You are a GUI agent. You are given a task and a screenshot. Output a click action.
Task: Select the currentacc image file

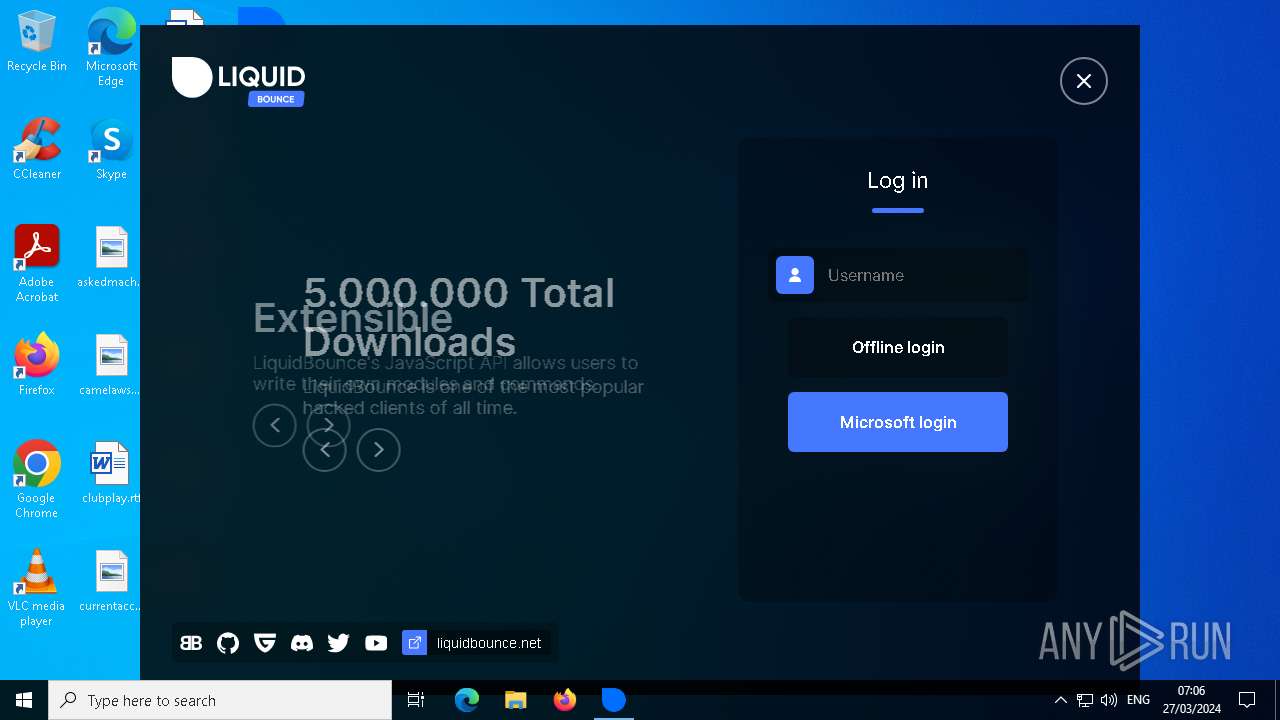coord(111,581)
